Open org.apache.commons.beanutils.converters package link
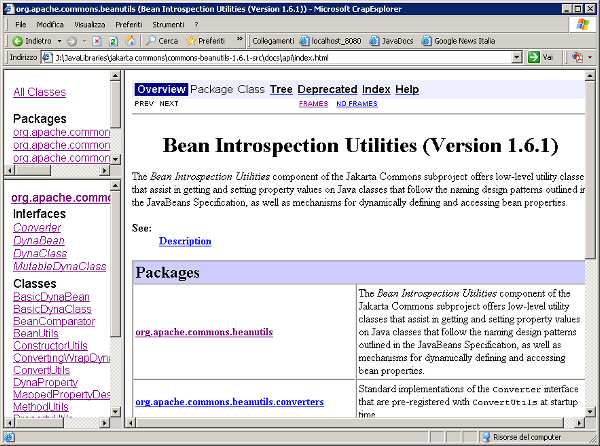 click(x=230, y=402)
